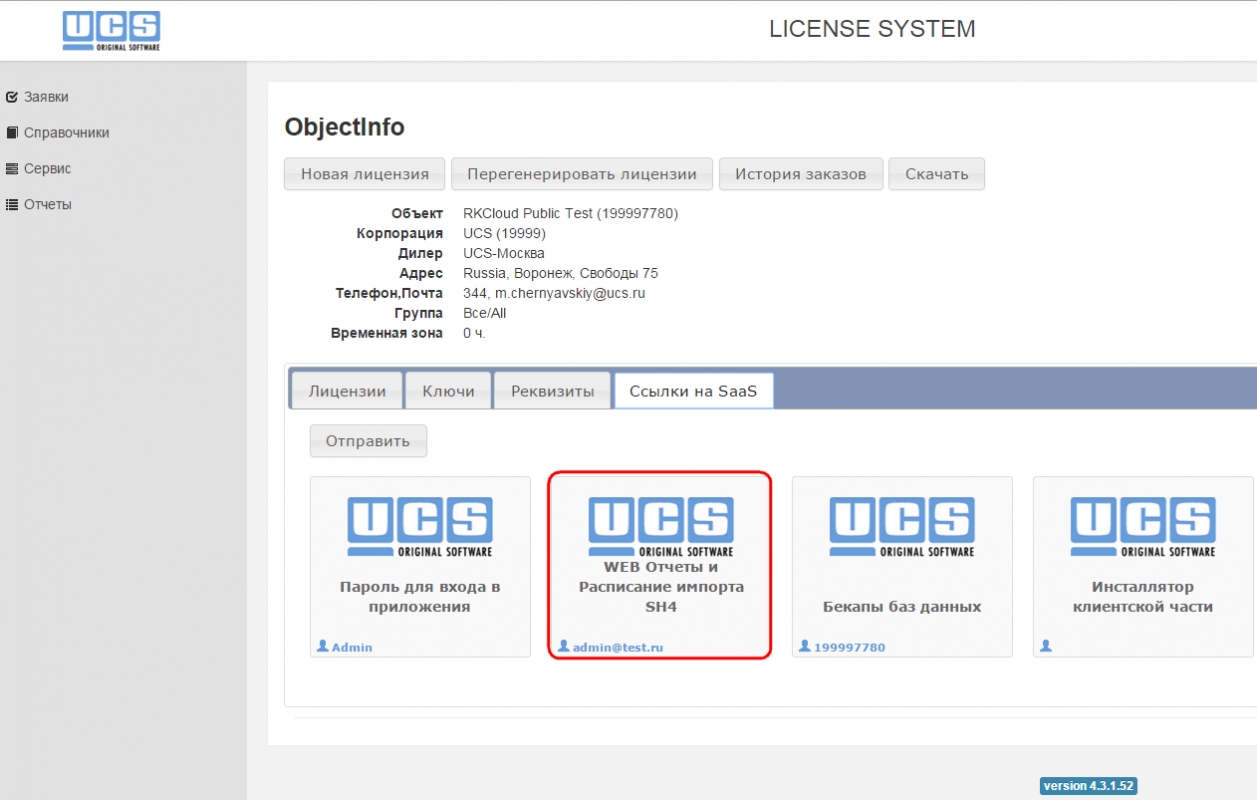
Task: Click the 344, m.chernyavskiy@ucs.ru contact value
Action: click(554, 293)
